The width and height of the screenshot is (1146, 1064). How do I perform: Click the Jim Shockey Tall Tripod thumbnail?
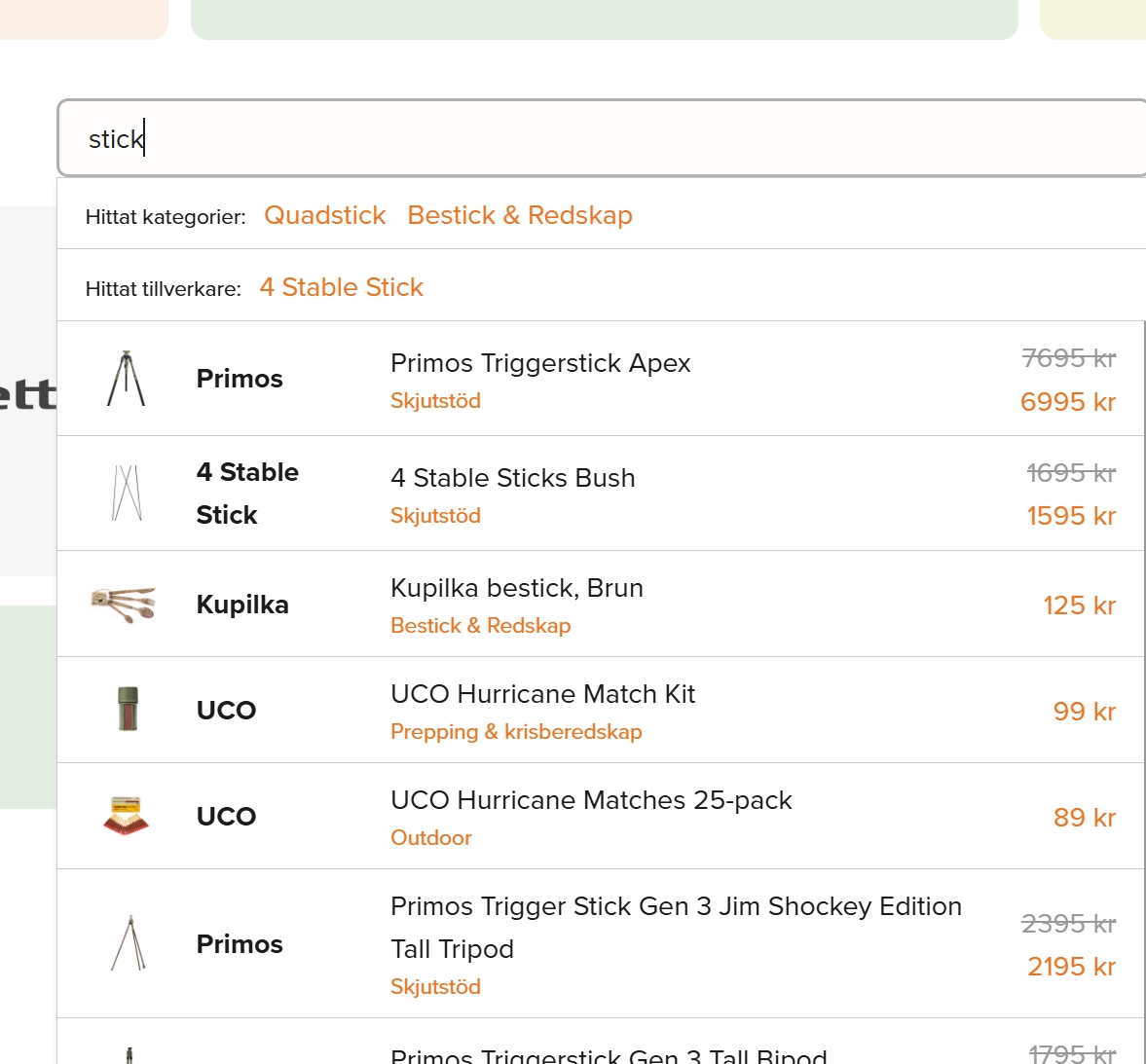129,943
